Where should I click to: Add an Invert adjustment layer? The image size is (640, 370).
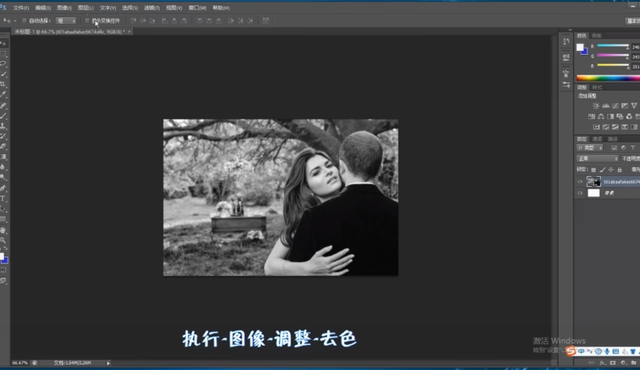(596, 127)
